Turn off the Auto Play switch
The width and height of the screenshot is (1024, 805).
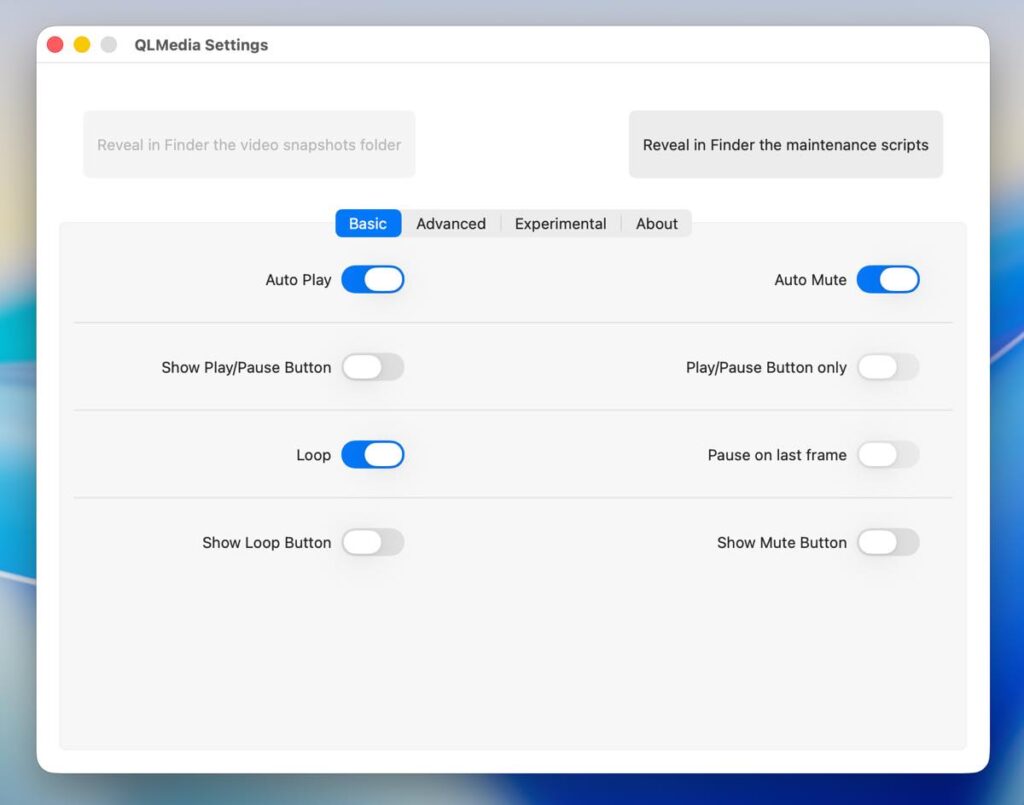(372, 280)
